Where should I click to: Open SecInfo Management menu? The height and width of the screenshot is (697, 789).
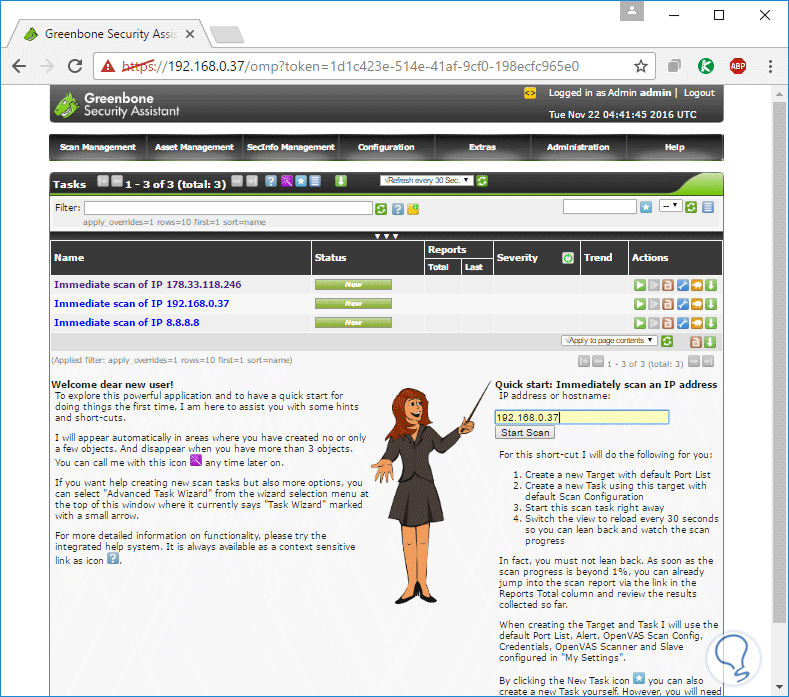coord(290,147)
